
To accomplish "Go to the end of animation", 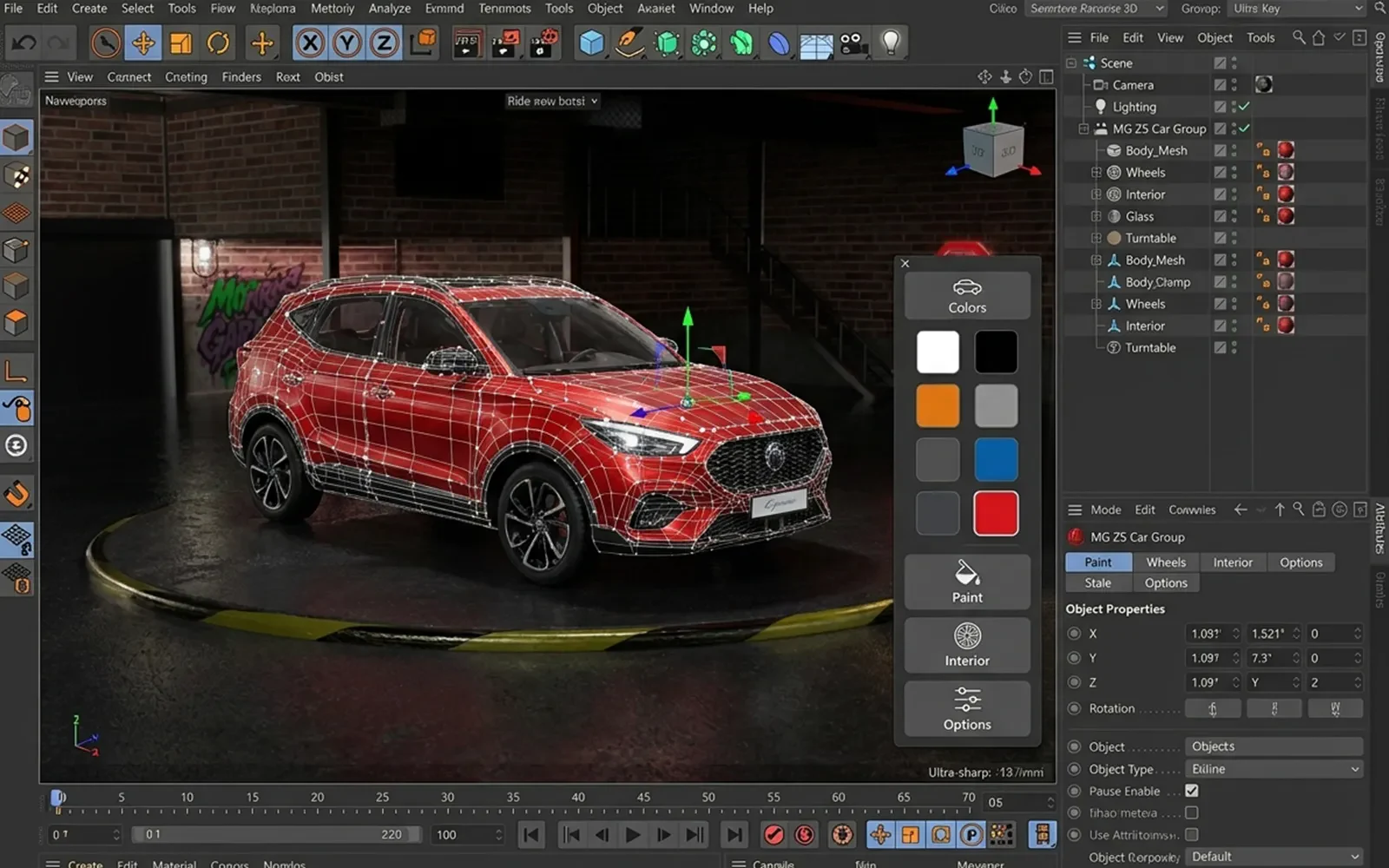I will (734, 834).
